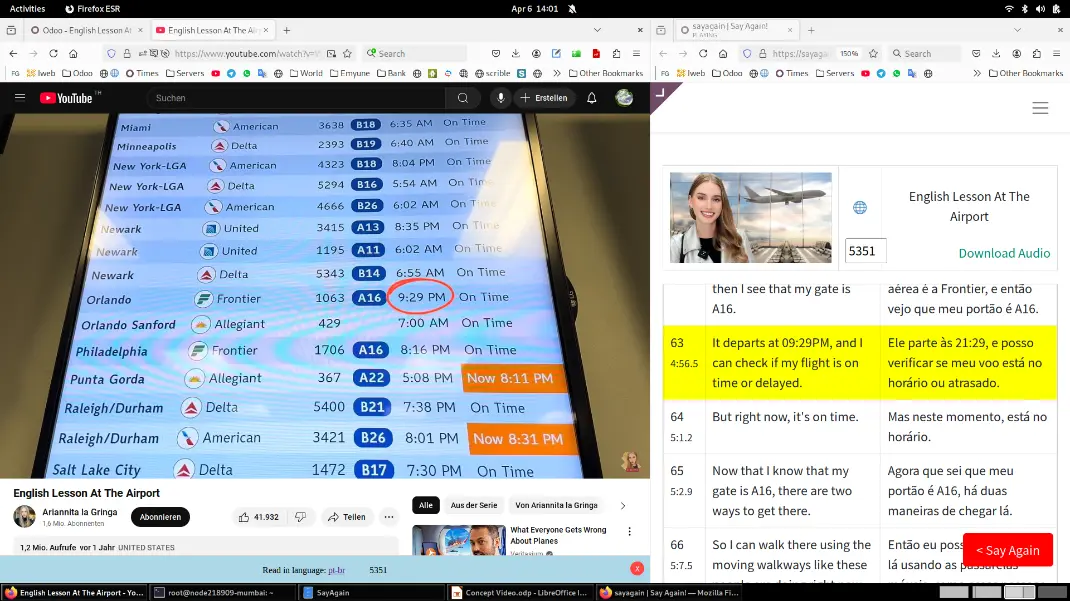Open the 'Download Audio' link

(1004, 253)
